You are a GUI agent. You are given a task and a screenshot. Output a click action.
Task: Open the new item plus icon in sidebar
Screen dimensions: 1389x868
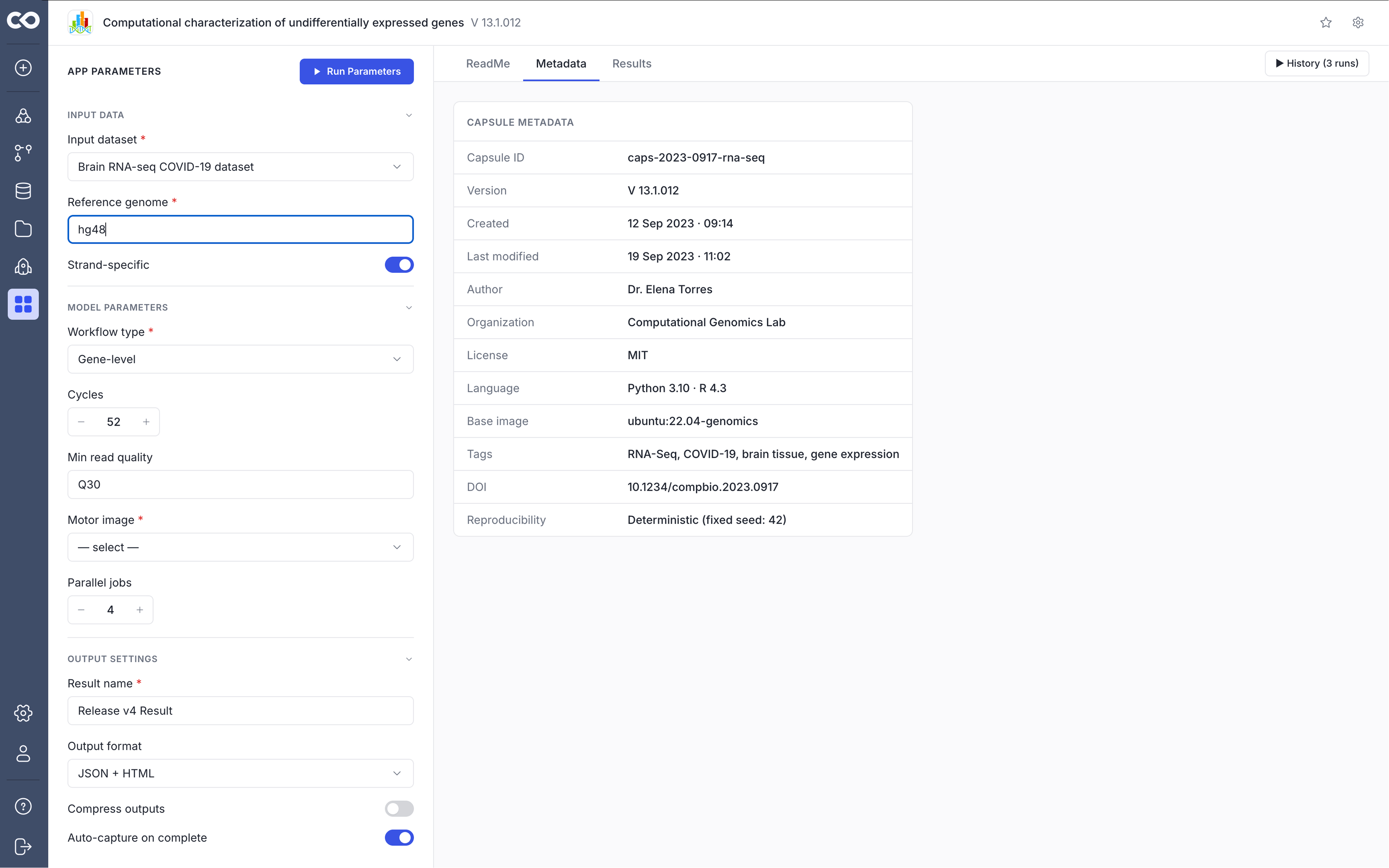(23, 68)
